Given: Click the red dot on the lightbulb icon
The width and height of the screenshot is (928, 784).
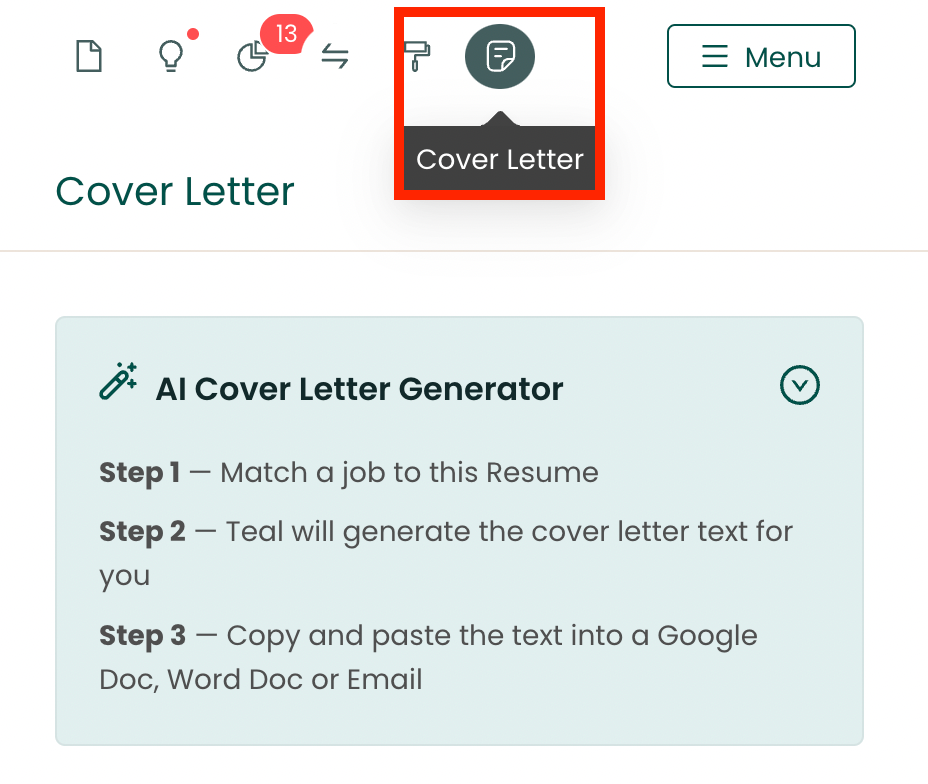Looking at the screenshot, I should pyautogui.click(x=194, y=34).
